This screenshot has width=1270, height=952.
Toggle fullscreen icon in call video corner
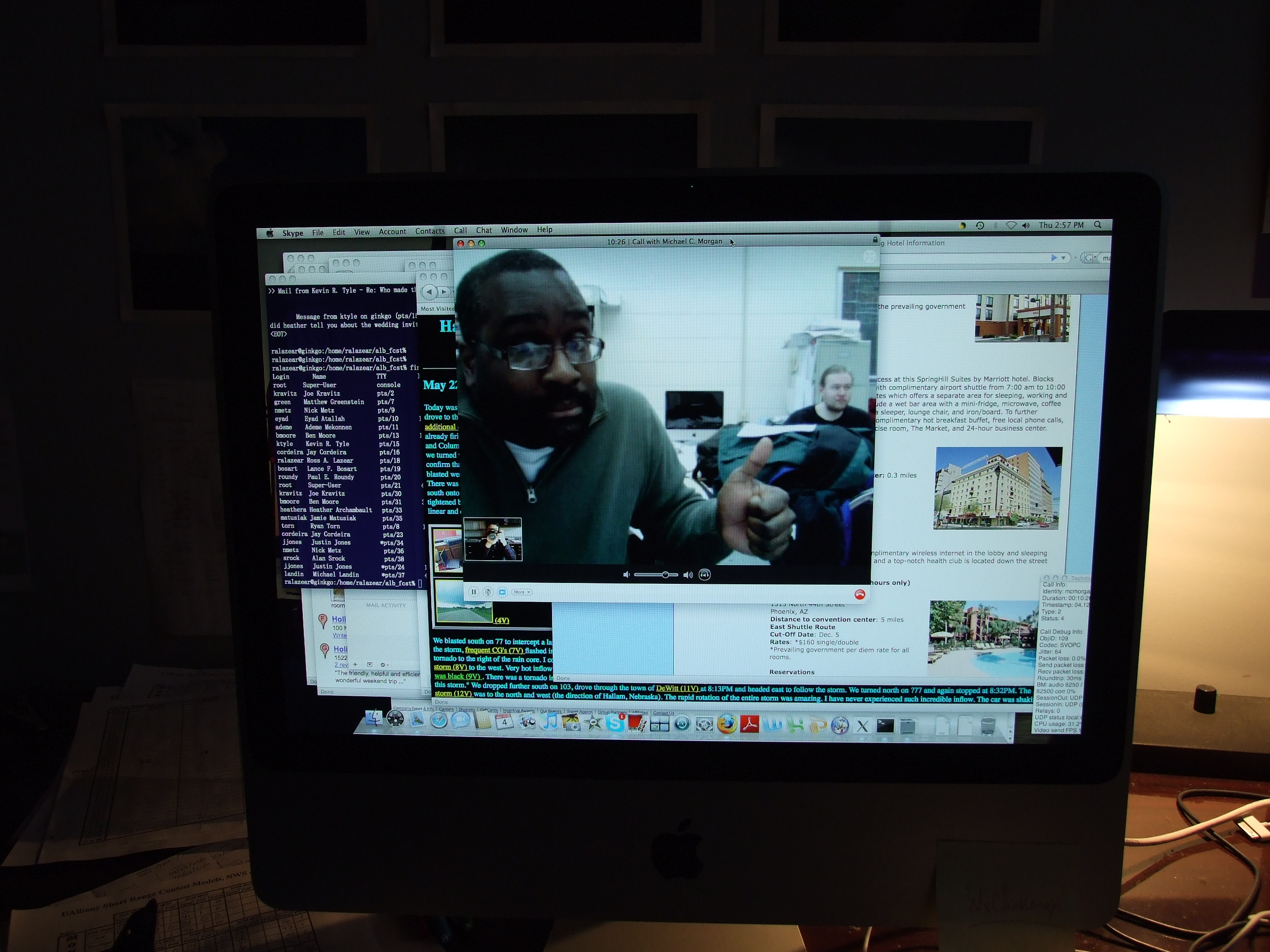[x=869, y=257]
